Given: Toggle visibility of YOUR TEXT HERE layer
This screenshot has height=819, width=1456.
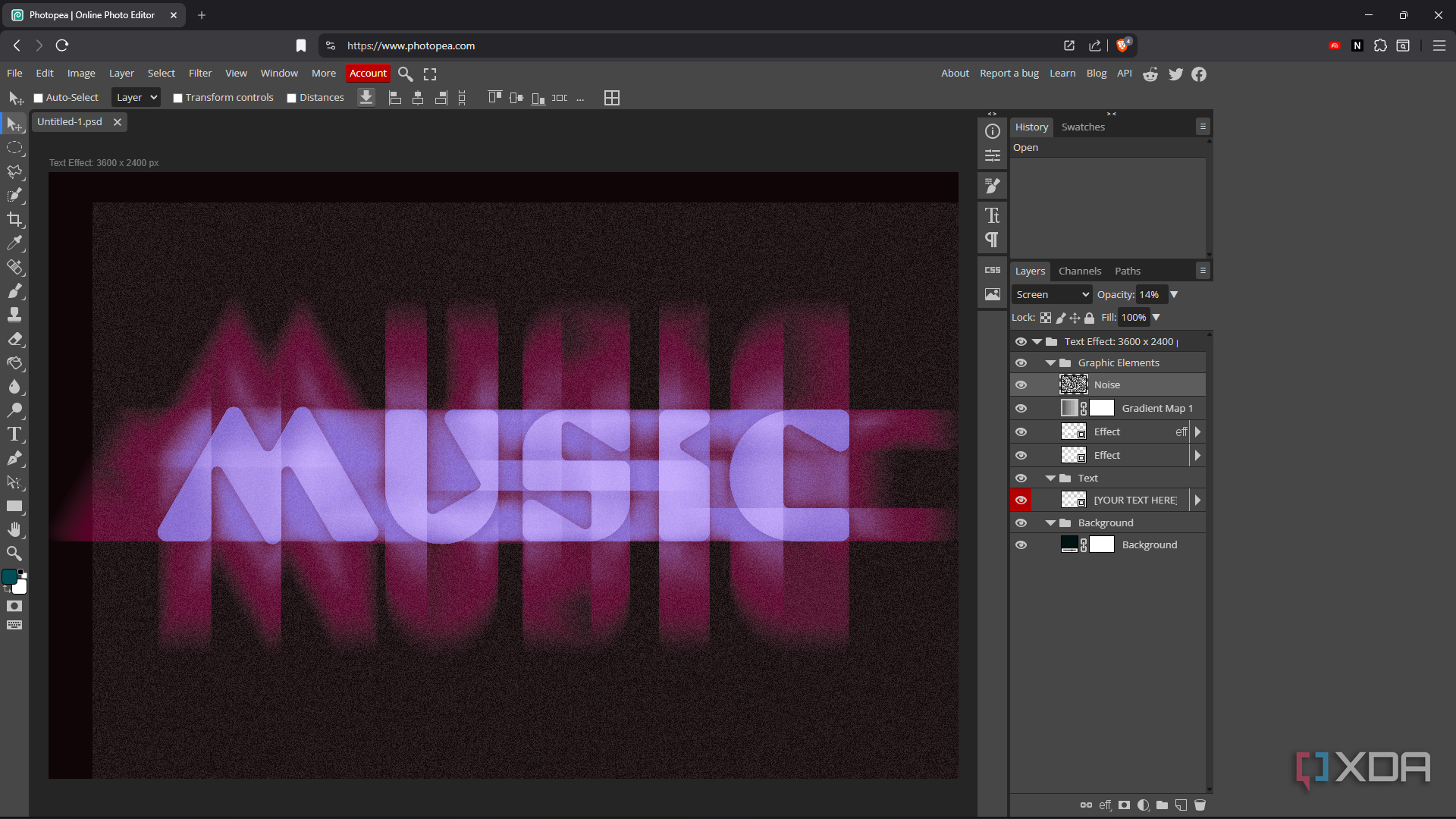Looking at the screenshot, I should point(1021,500).
